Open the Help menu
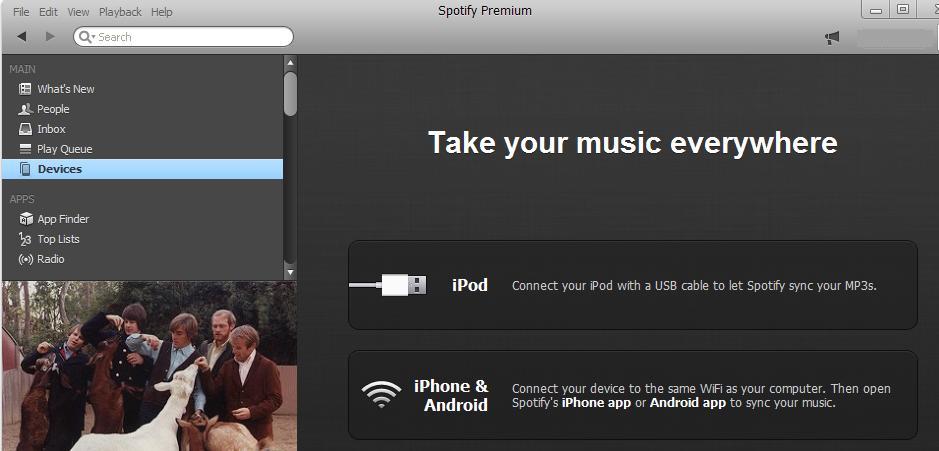Image resolution: width=939 pixels, height=451 pixels. tap(162, 12)
